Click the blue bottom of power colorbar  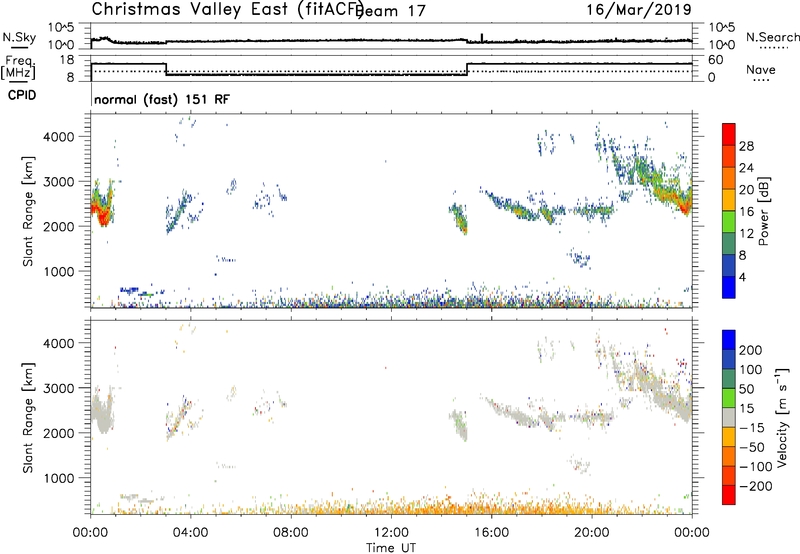tap(729, 287)
